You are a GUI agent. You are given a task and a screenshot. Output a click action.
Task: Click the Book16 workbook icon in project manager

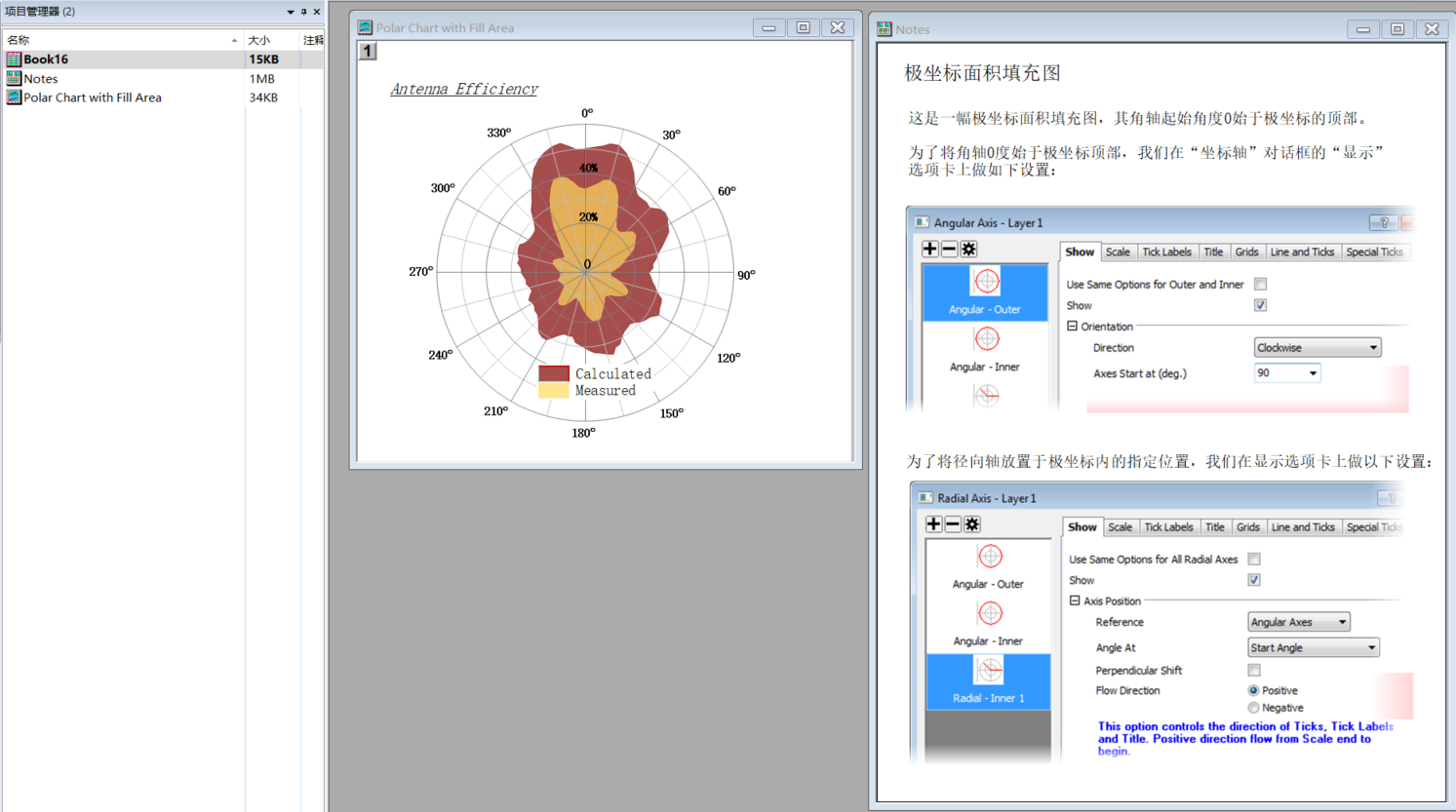[14, 59]
